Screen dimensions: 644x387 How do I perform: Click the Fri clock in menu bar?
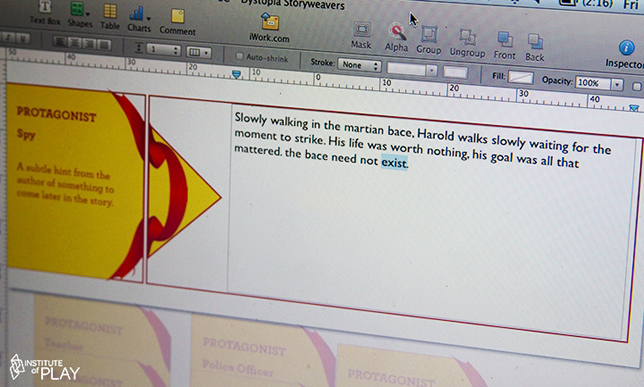click(630, 5)
